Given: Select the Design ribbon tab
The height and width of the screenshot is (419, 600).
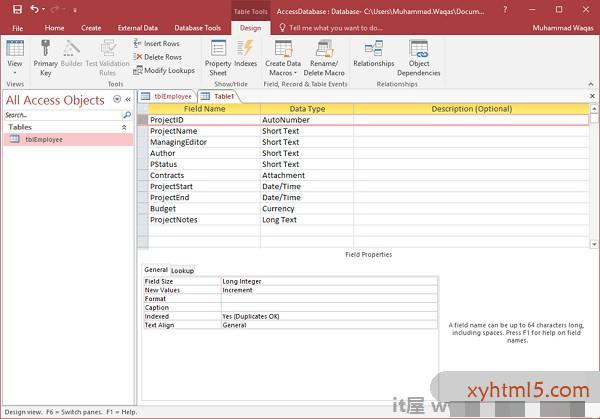Looking at the screenshot, I should [x=250, y=28].
